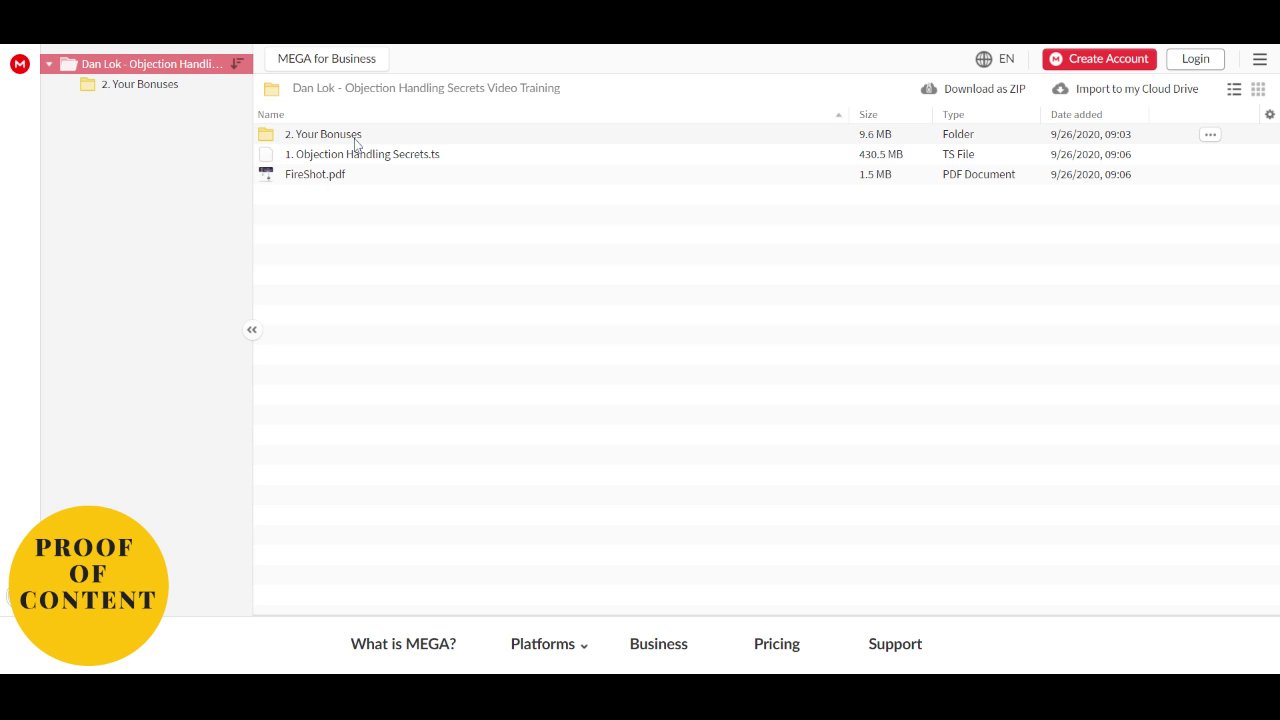Open the MEGA for Business tab

click(x=327, y=59)
